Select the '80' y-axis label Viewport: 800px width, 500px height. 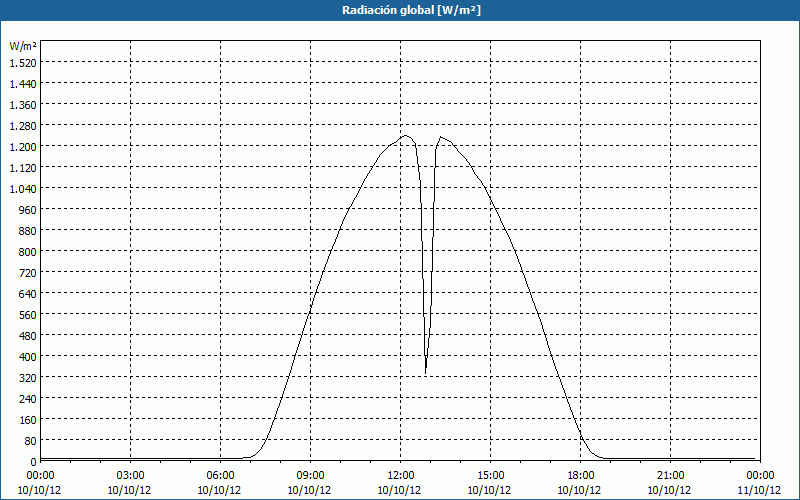(31, 440)
